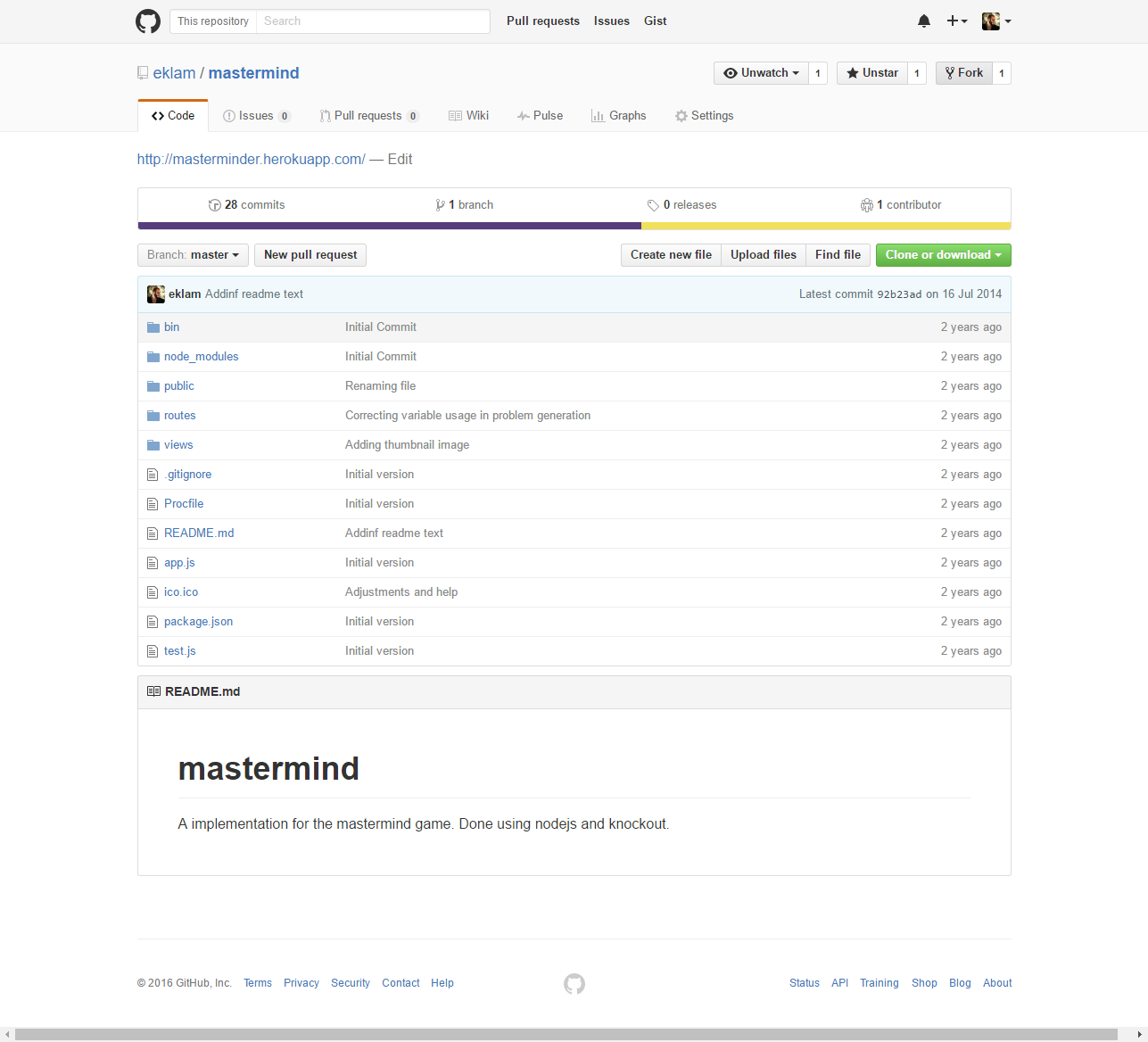Open the About footer link
Screen dimensions: 1148x1042
[x=997, y=983]
